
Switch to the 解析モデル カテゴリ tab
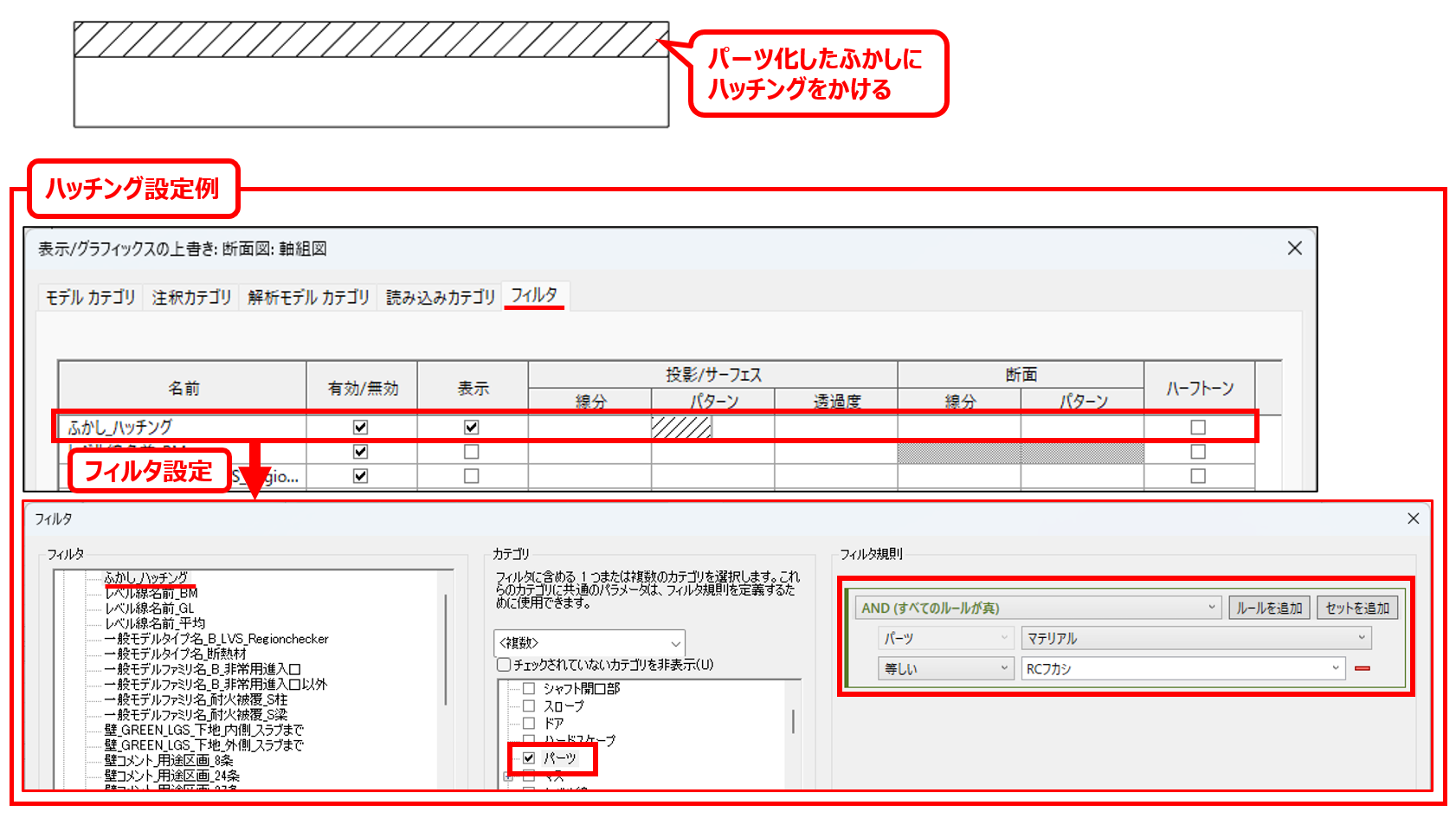[x=308, y=297]
